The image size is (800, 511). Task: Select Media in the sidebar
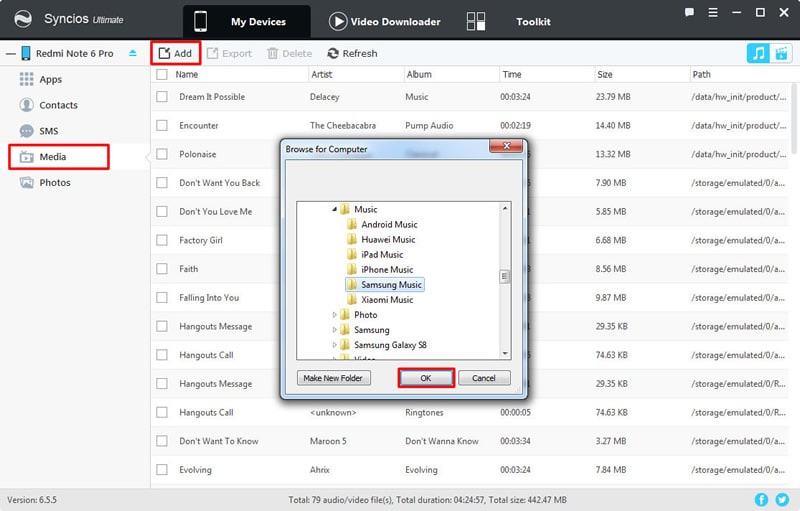(x=59, y=157)
